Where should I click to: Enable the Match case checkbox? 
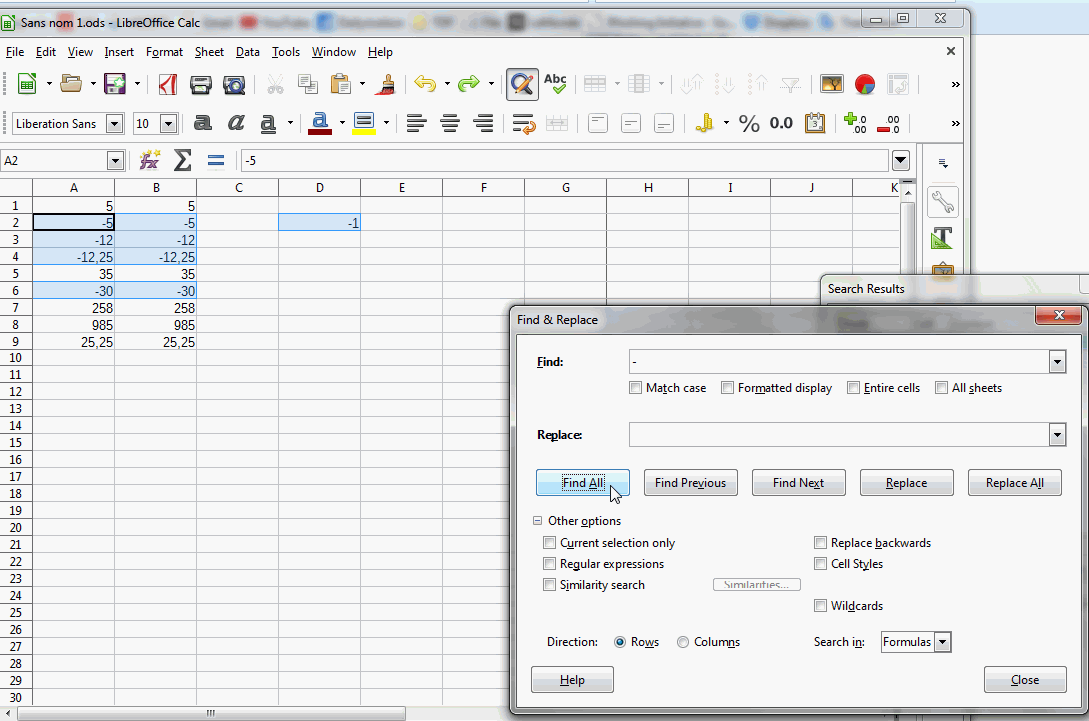(636, 388)
